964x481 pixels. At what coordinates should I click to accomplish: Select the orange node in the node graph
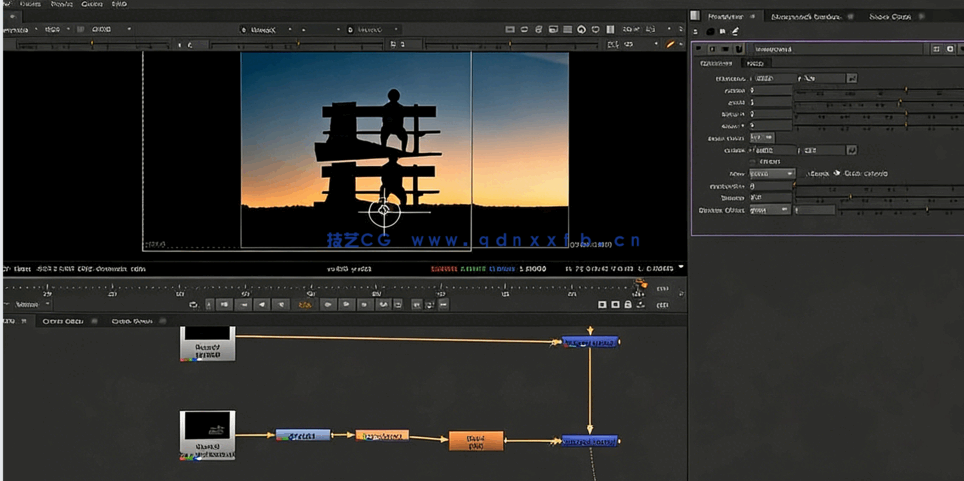[476, 440]
